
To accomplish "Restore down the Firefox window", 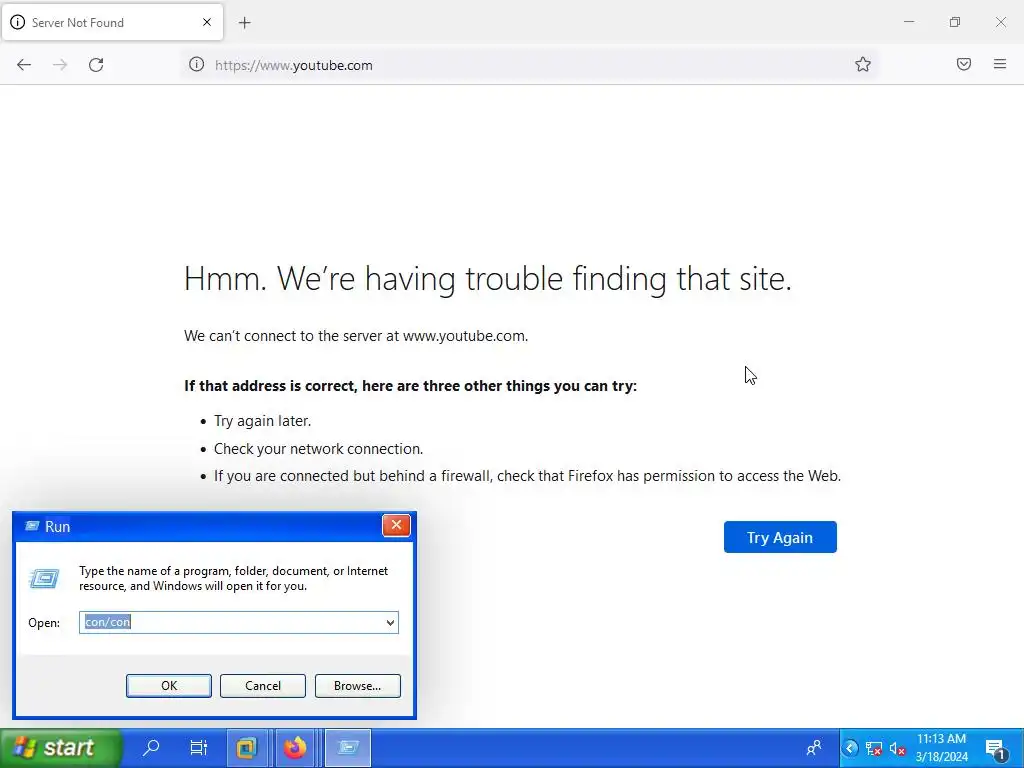I will coord(955,22).
